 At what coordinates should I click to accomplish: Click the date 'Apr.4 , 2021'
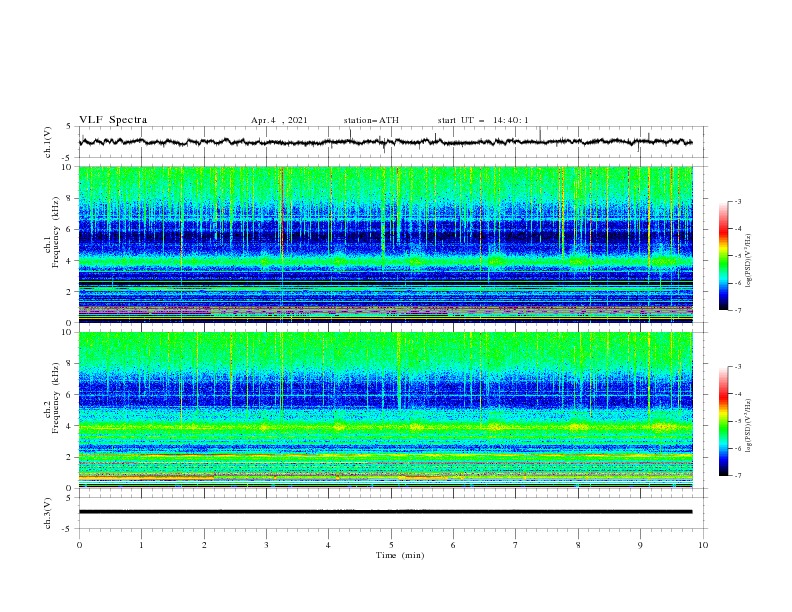[279, 120]
